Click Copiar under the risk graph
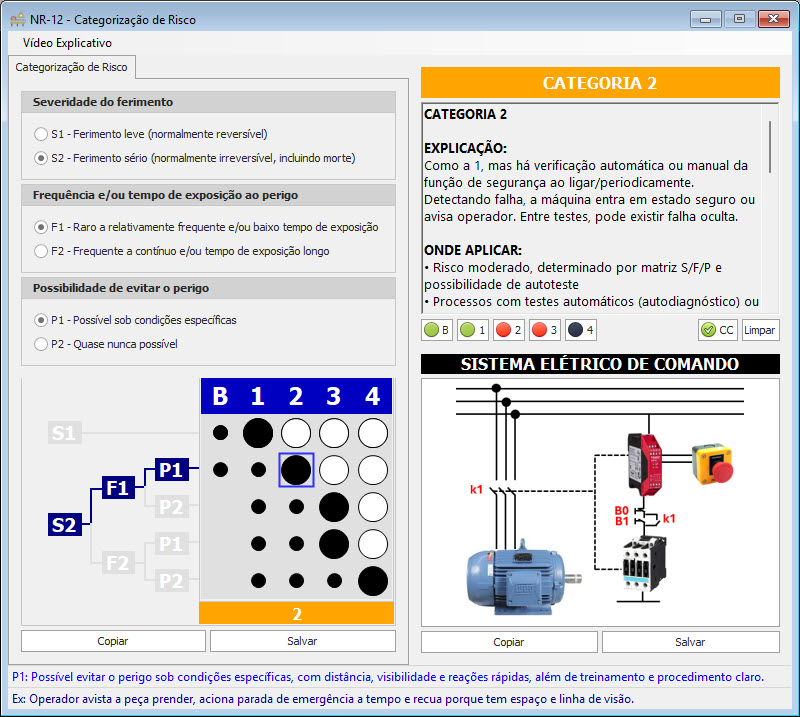 click(113, 641)
